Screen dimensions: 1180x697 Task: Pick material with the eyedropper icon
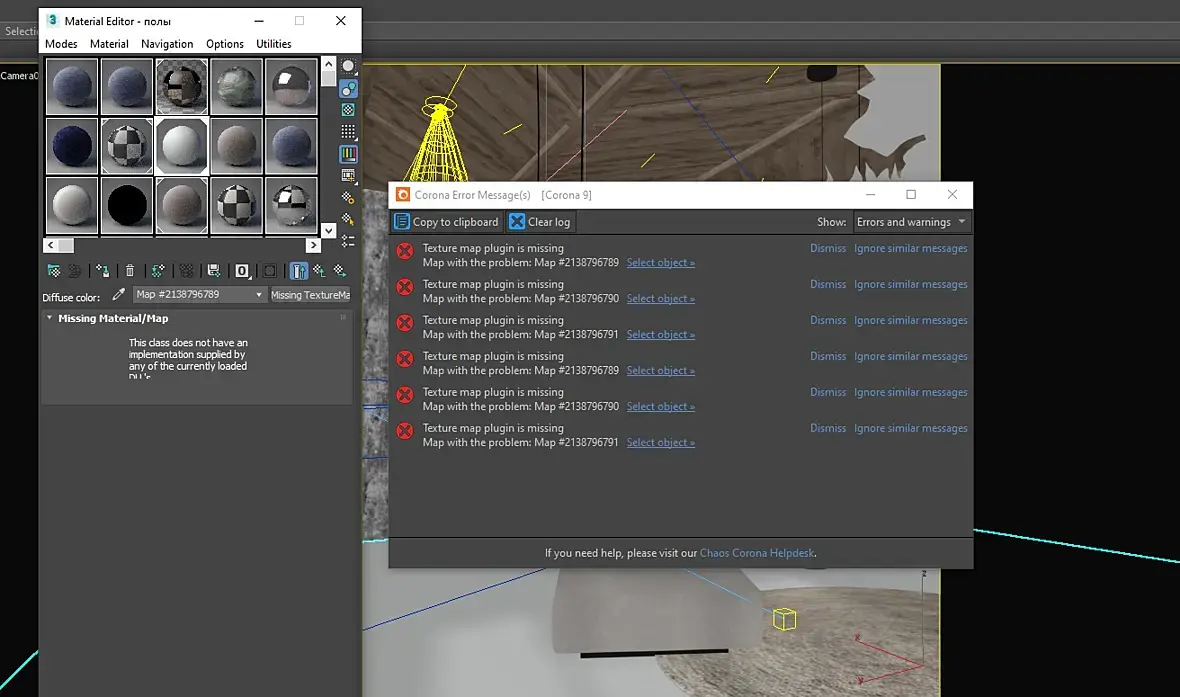tap(118, 294)
